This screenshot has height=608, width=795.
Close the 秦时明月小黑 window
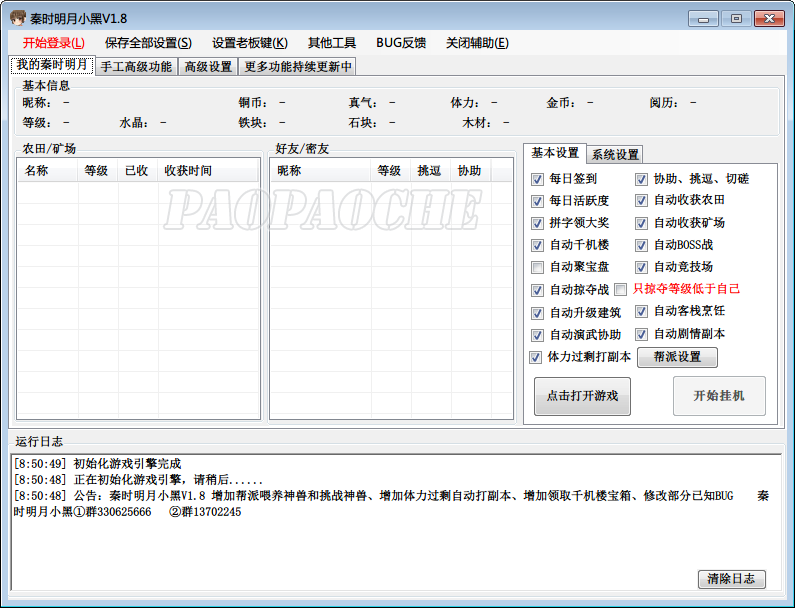(x=769, y=19)
